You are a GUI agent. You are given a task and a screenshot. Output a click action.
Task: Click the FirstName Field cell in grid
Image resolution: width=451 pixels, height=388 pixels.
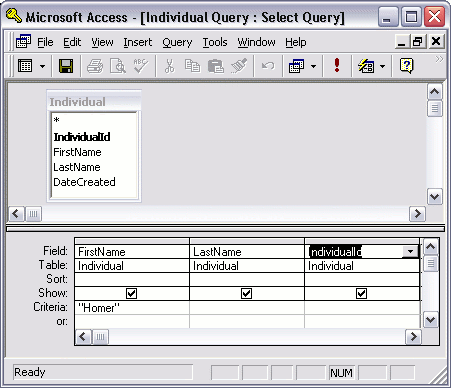132,252
